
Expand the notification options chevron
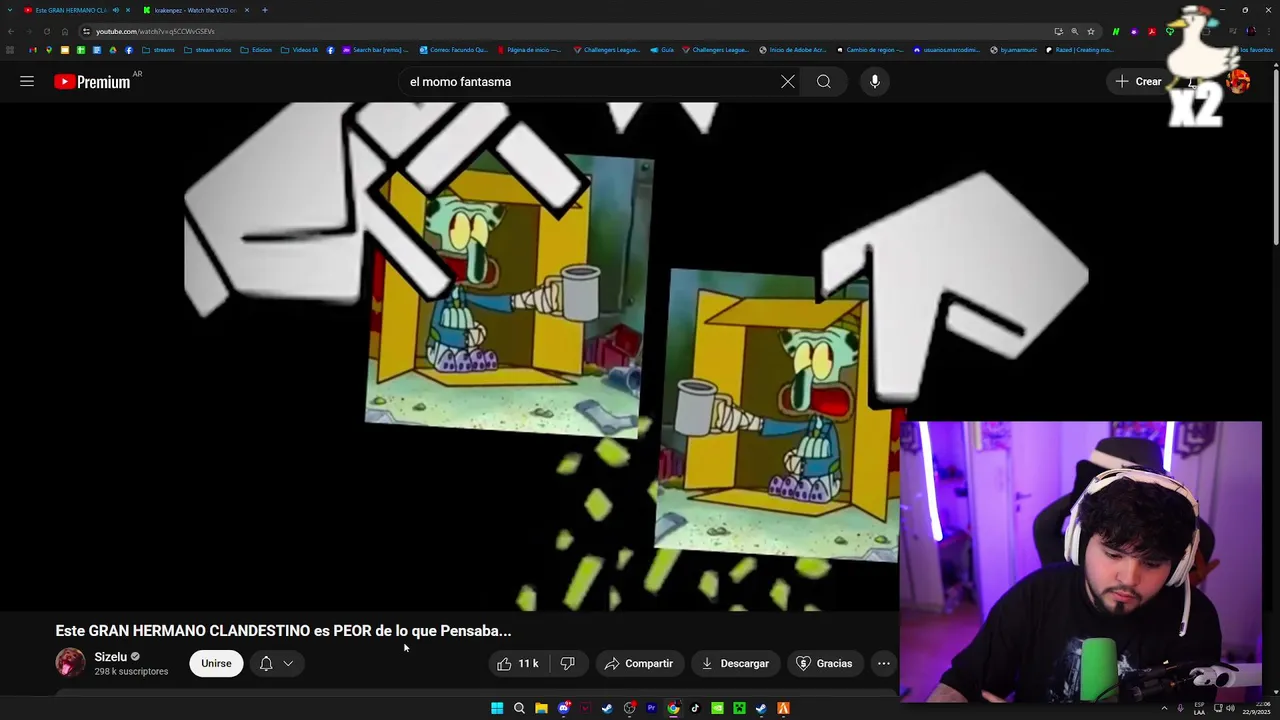pyautogui.click(x=288, y=663)
